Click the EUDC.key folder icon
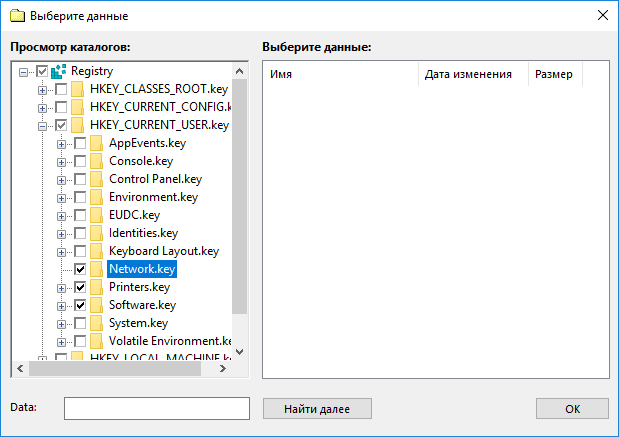 coord(96,215)
